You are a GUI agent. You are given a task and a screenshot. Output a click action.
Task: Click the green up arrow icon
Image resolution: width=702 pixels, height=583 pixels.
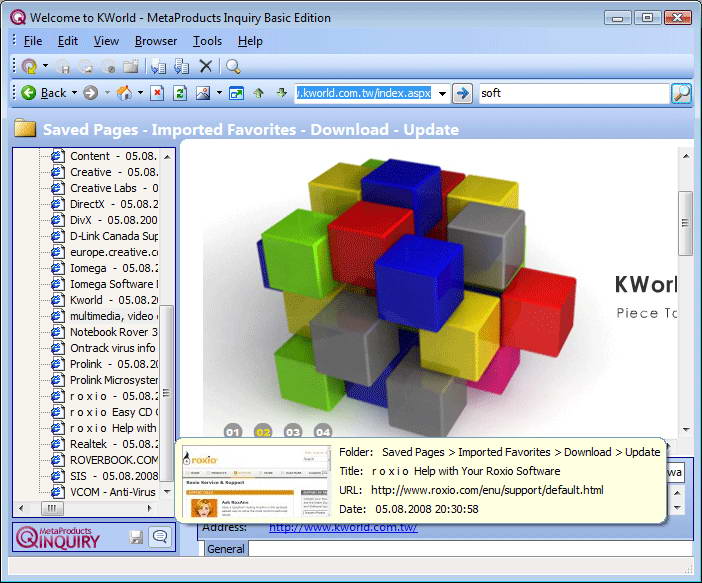[x=258, y=93]
